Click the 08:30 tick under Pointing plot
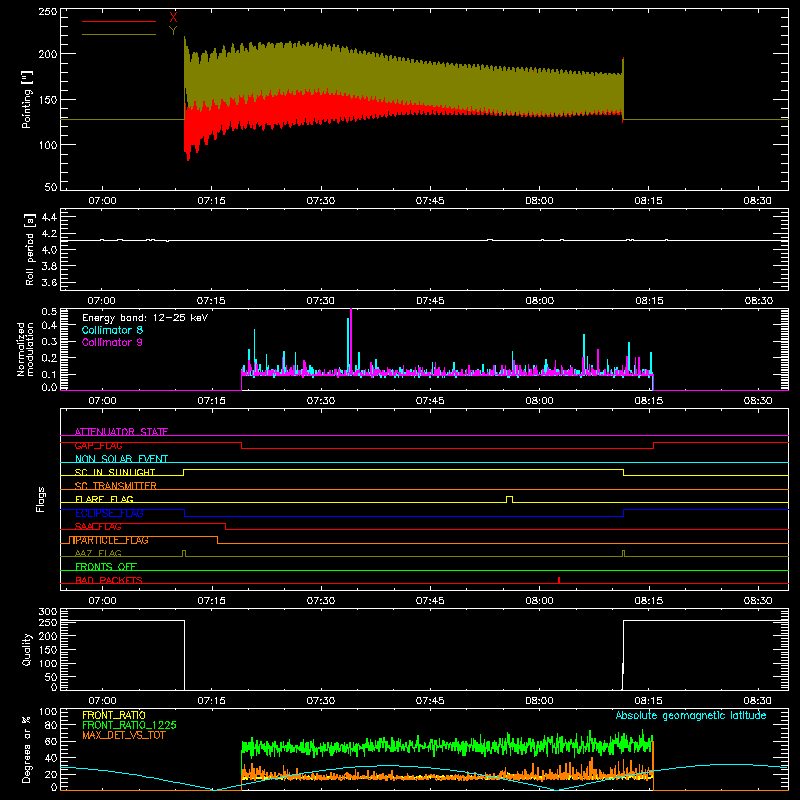 [758, 201]
